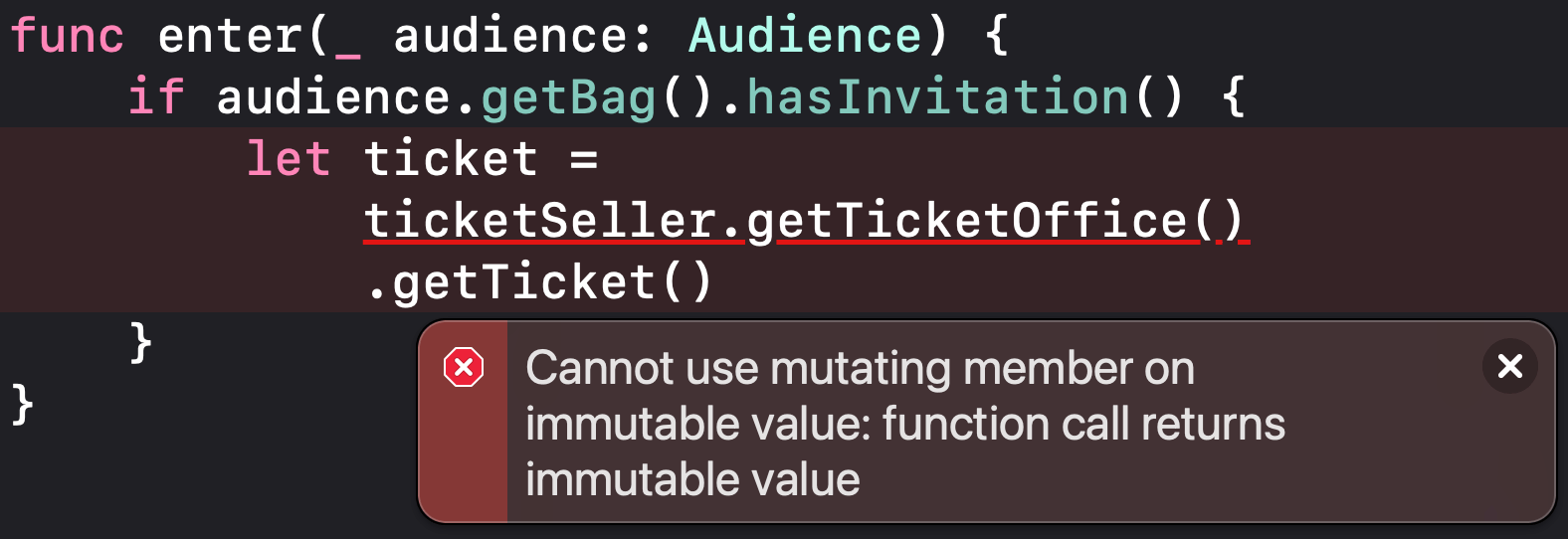Viewport: 1568px width, 539px height.
Task: Click the .getTicket() method call
Action: [x=539, y=282]
